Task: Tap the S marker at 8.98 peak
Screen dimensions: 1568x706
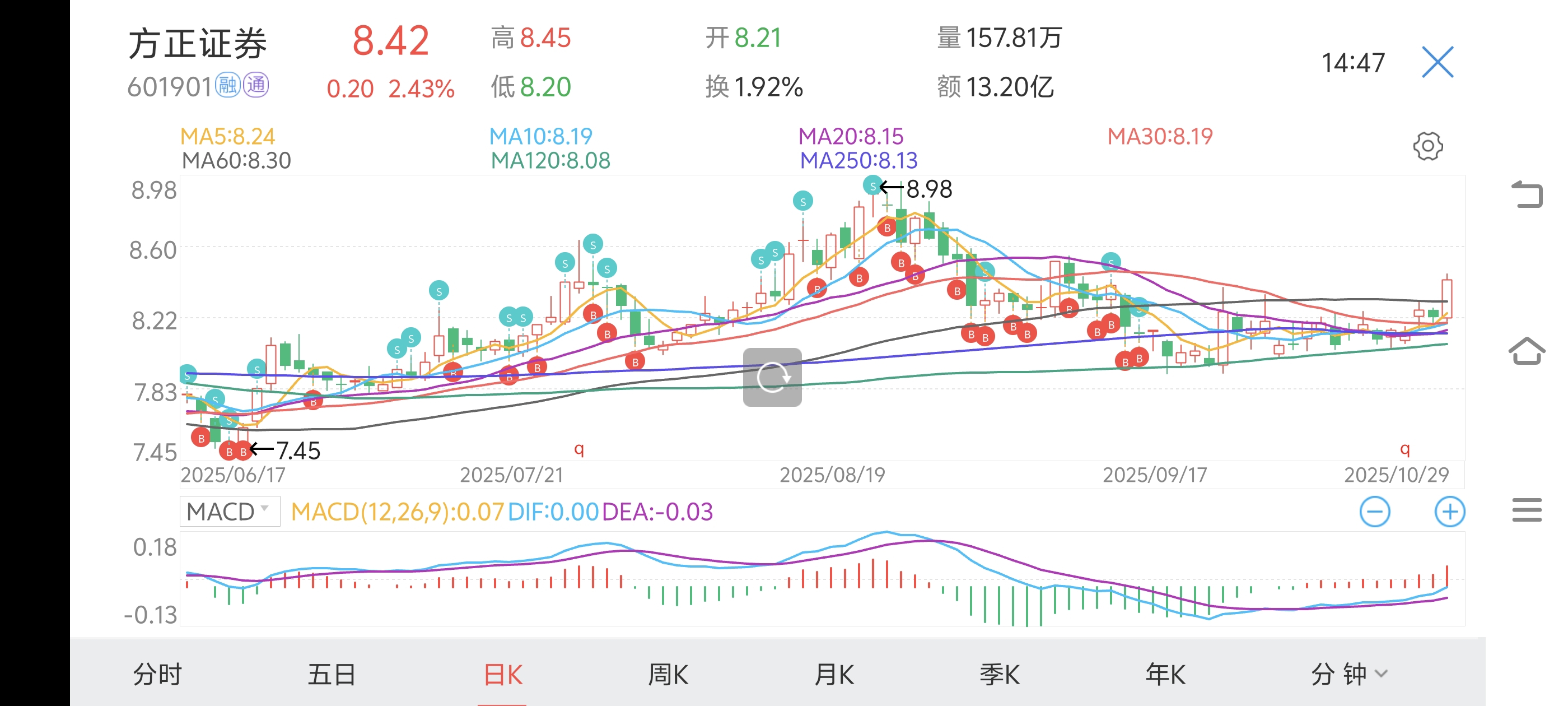Action: tap(872, 185)
